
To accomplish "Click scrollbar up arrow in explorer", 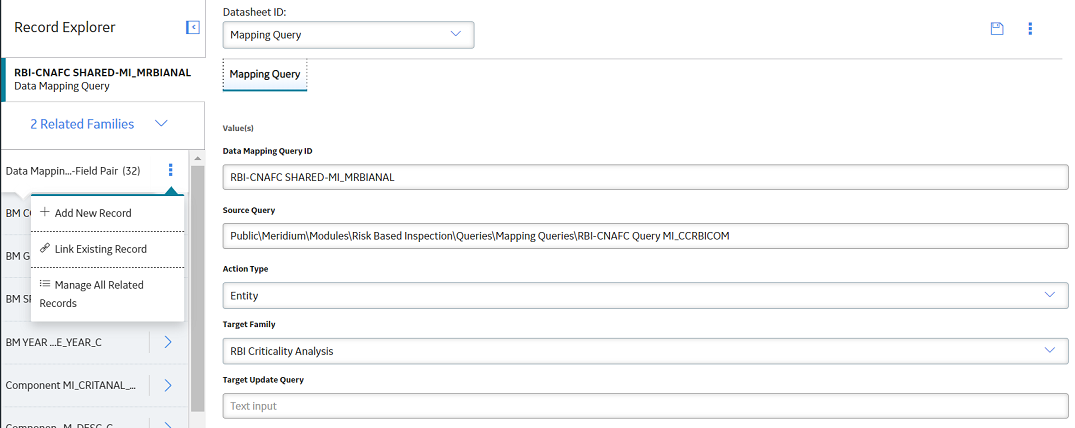I will (197, 158).
